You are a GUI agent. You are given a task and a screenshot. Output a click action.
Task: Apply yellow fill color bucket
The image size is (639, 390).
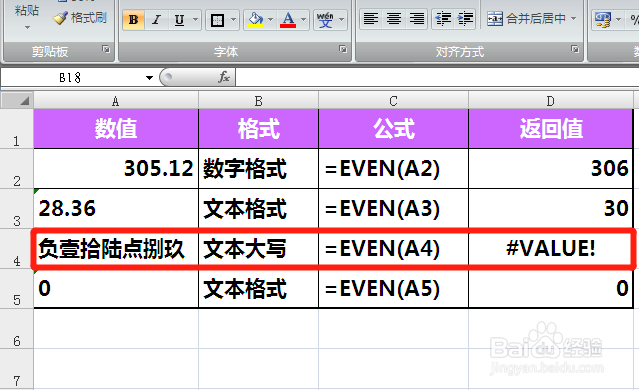pos(255,20)
